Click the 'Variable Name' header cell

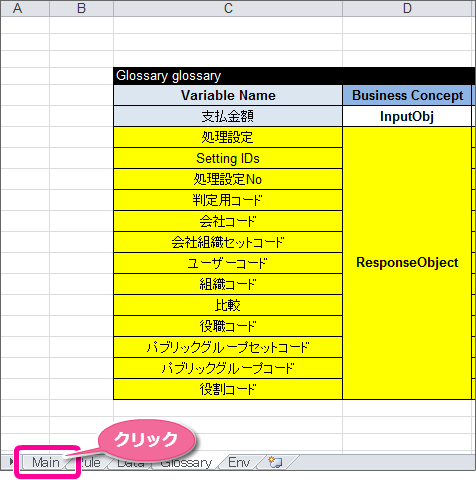(228, 95)
